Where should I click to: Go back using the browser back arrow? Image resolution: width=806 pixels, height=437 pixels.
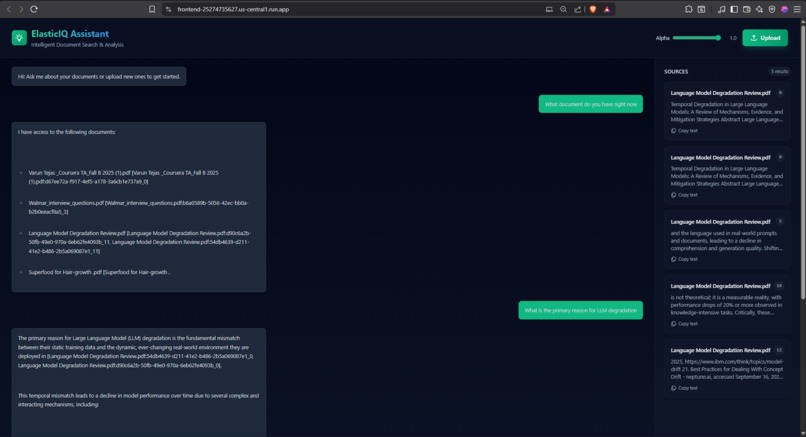(9, 9)
